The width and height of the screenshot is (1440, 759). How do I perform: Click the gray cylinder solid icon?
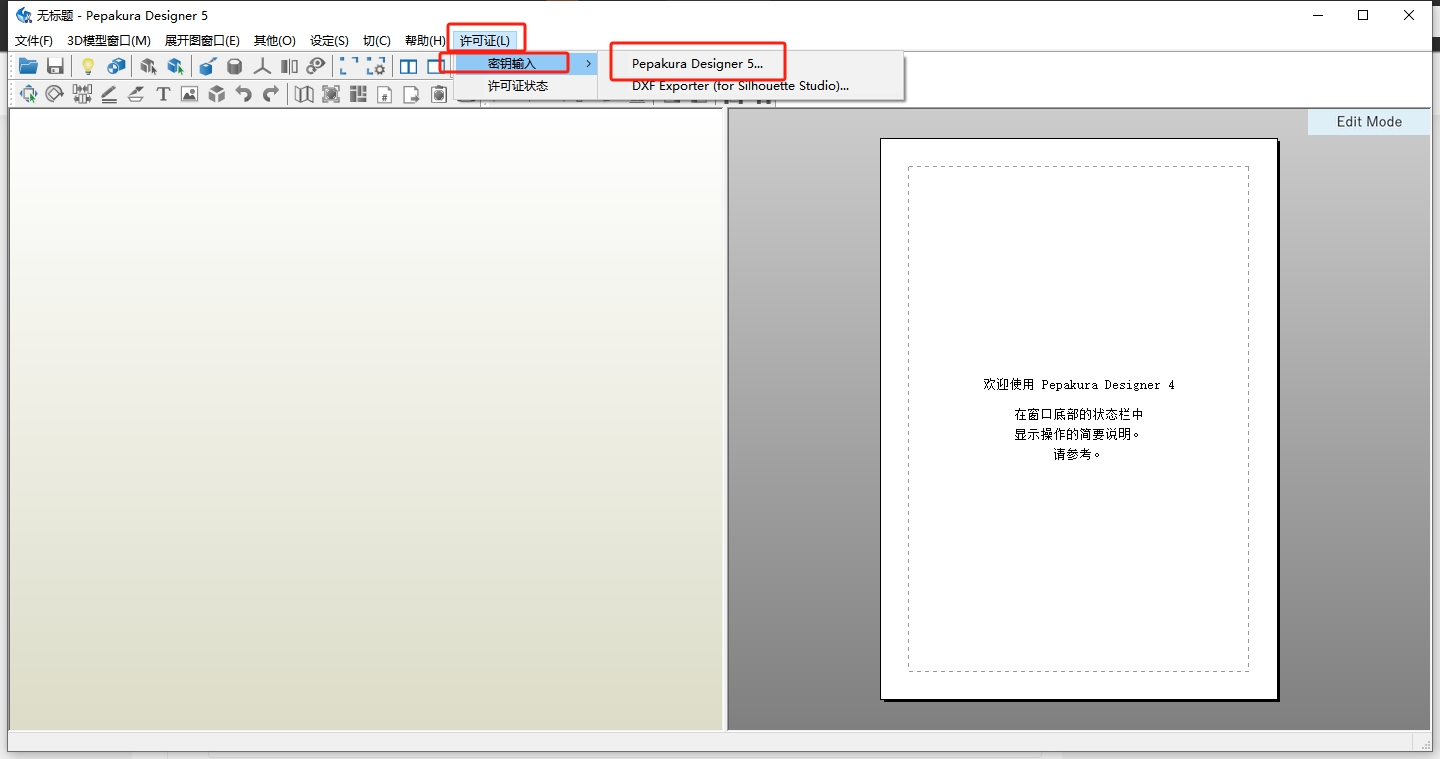[235, 66]
